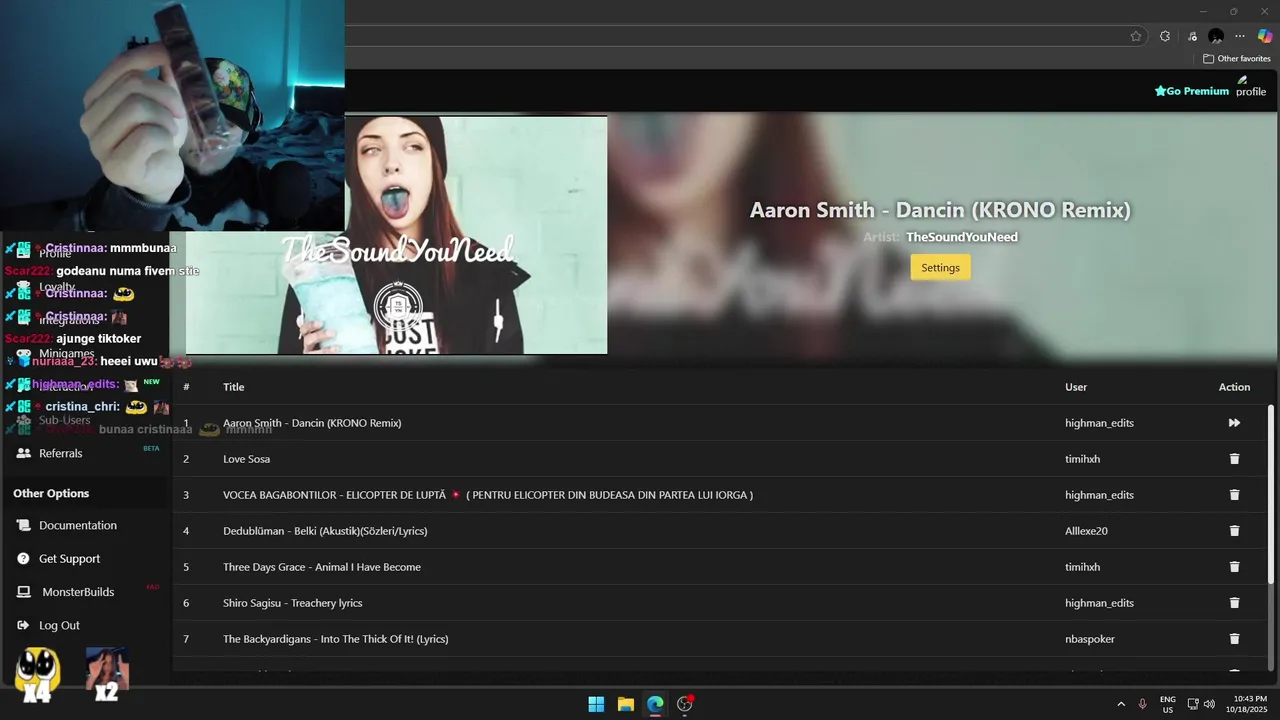Select The Backyardigans - Into The Thick title

[335, 639]
